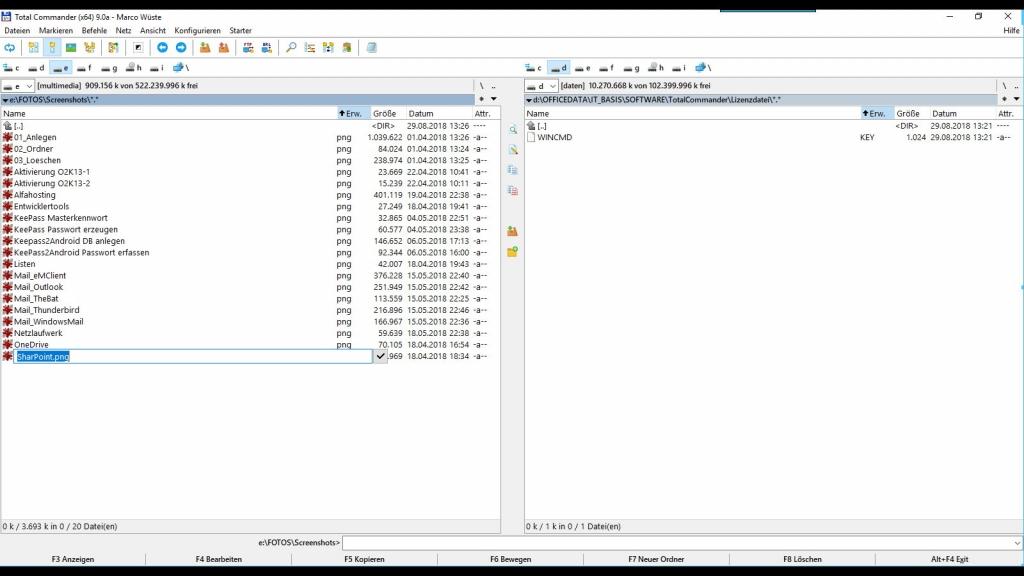1024x576 pixels.
Task: Select the WINCMD file in right panel
Action: coord(554,137)
